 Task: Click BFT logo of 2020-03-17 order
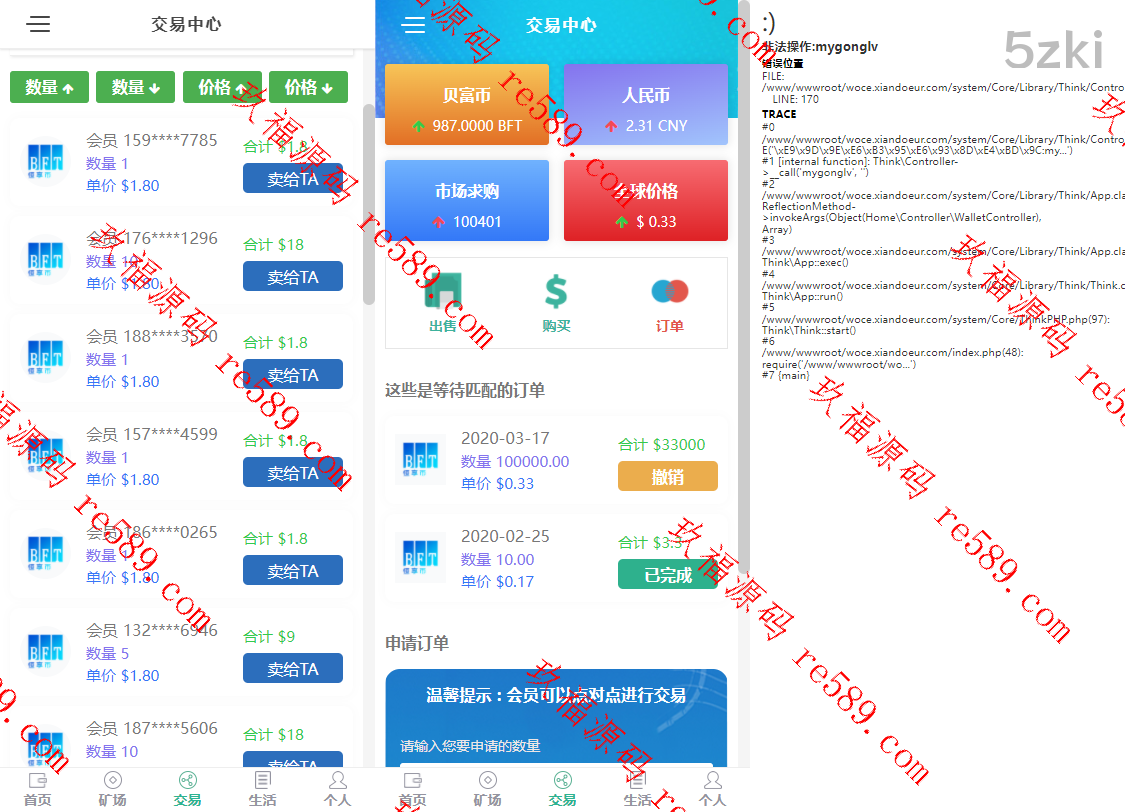click(x=420, y=459)
